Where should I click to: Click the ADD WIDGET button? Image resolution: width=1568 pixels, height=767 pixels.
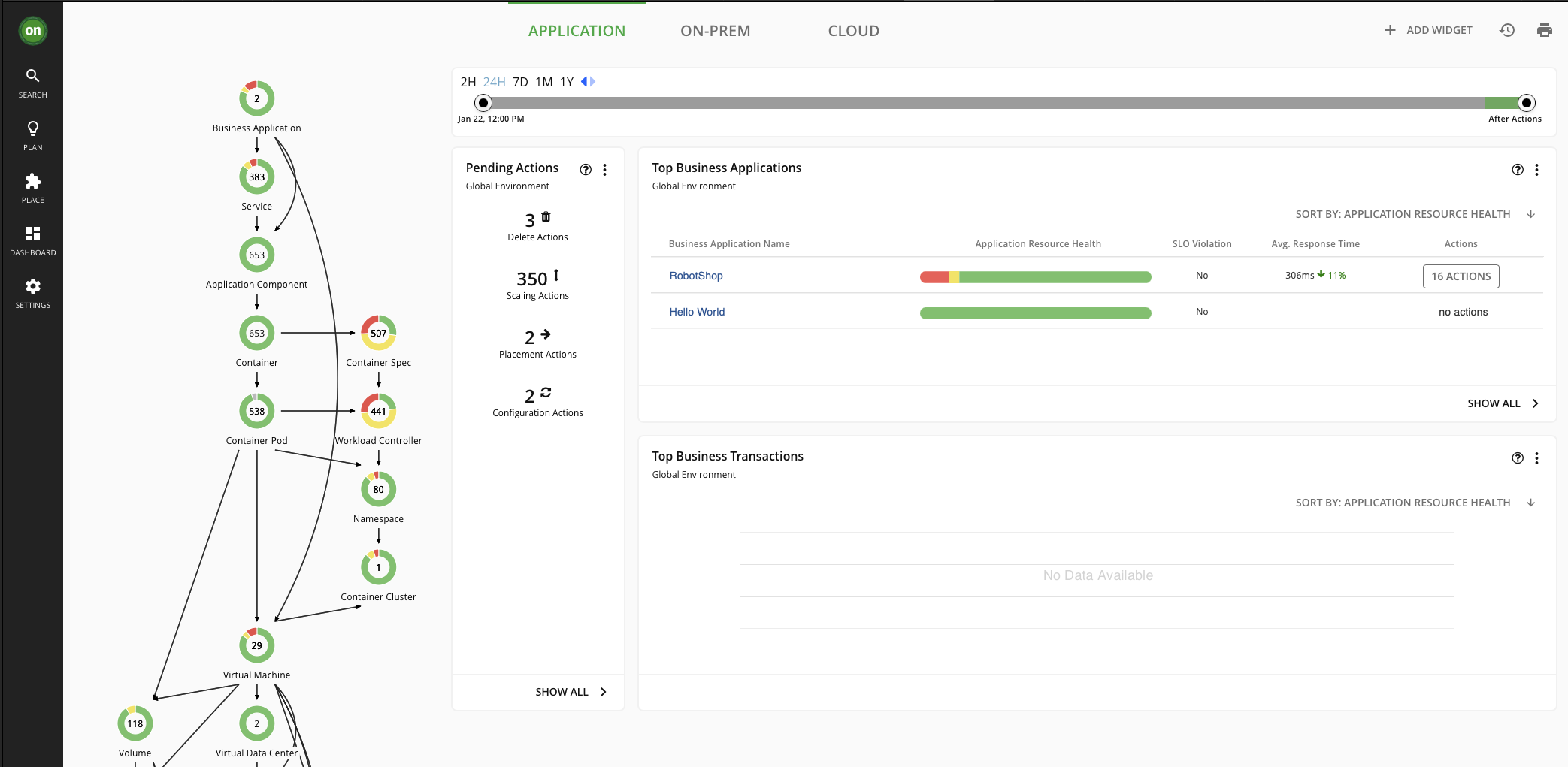1428,30
